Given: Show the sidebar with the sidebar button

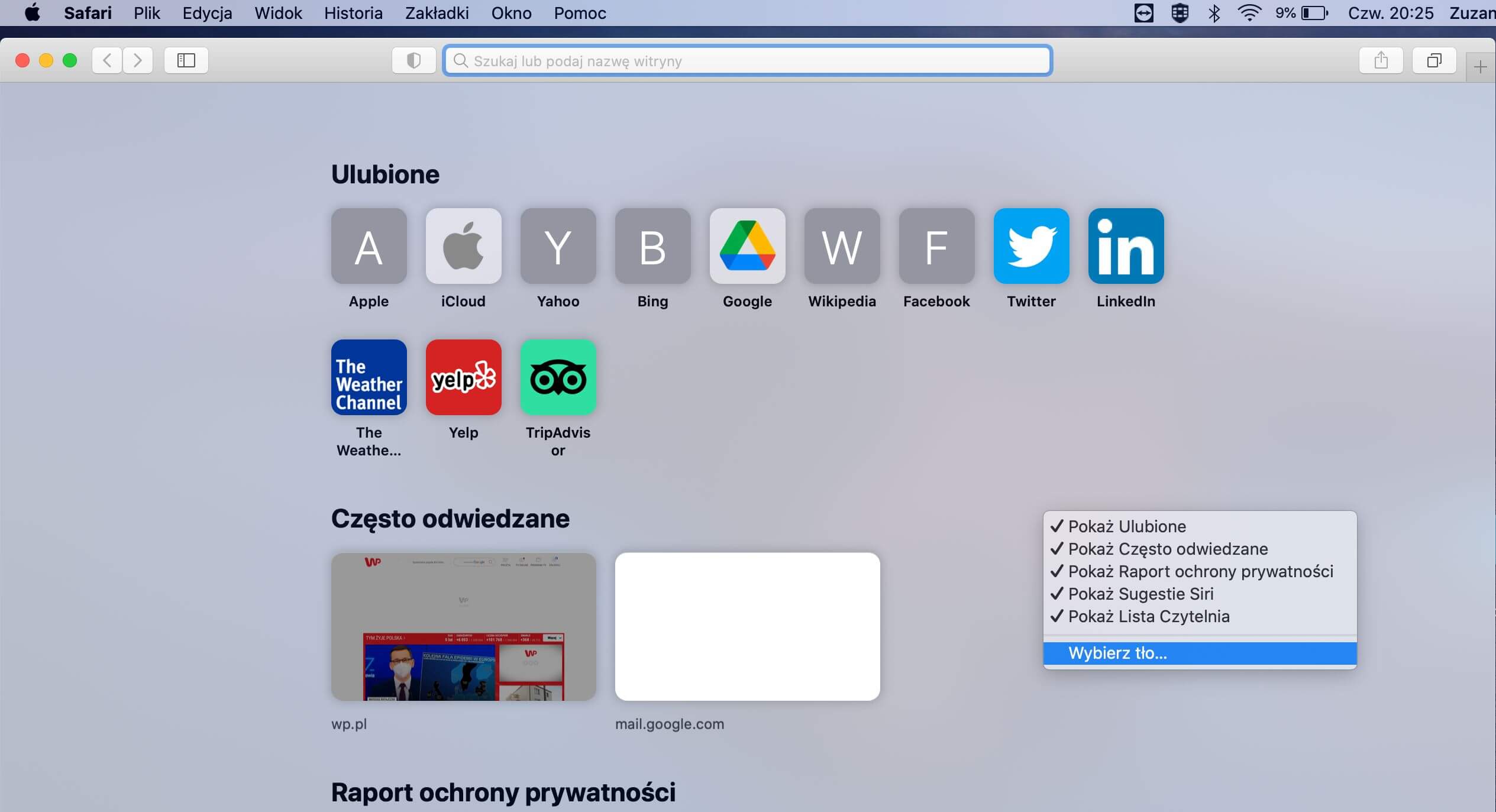Looking at the screenshot, I should pyautogui.click(x=186, y=60).
